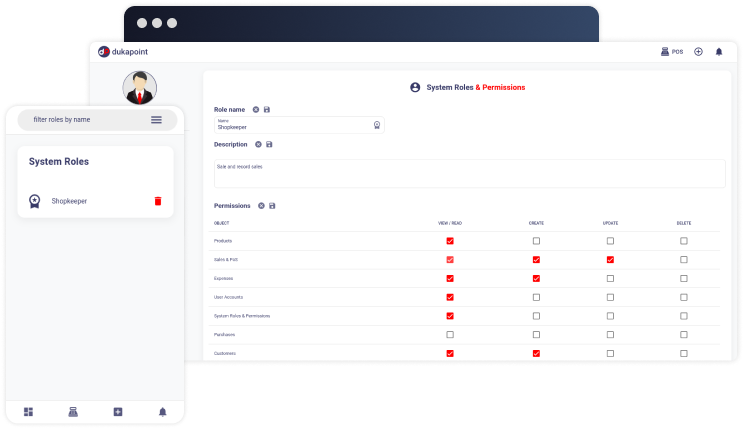Click the add circle icon in top bar
Viewport: 744px width, 429px height.
(x=698, y=51)
